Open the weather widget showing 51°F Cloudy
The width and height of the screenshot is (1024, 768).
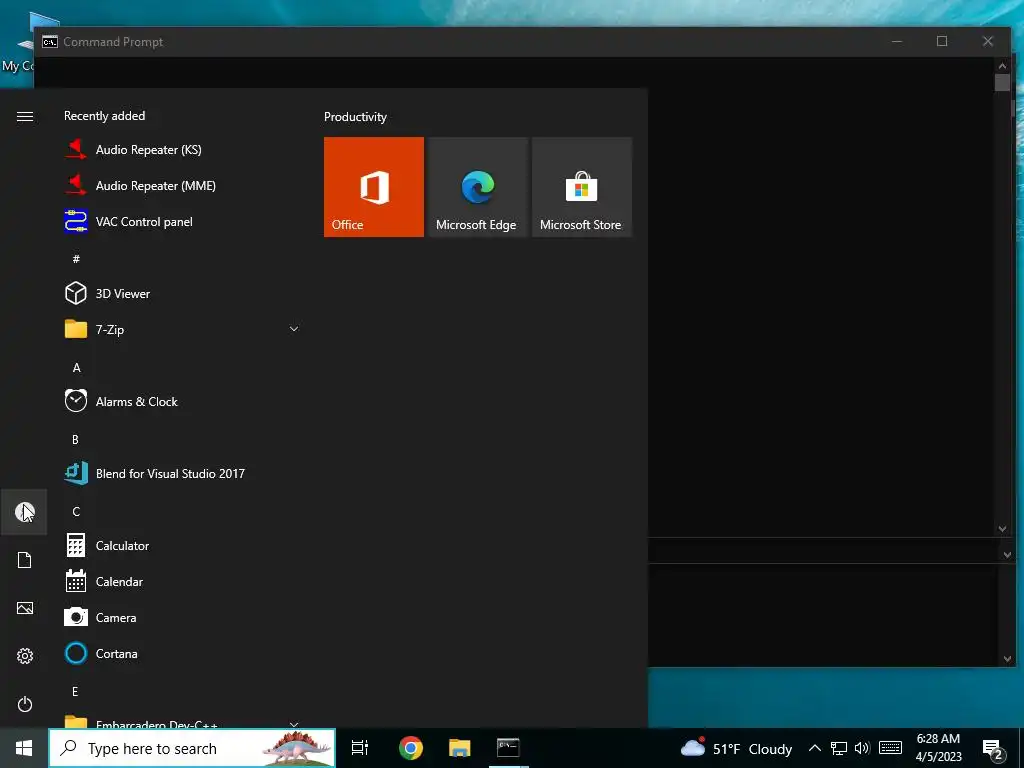pos(736,748)
